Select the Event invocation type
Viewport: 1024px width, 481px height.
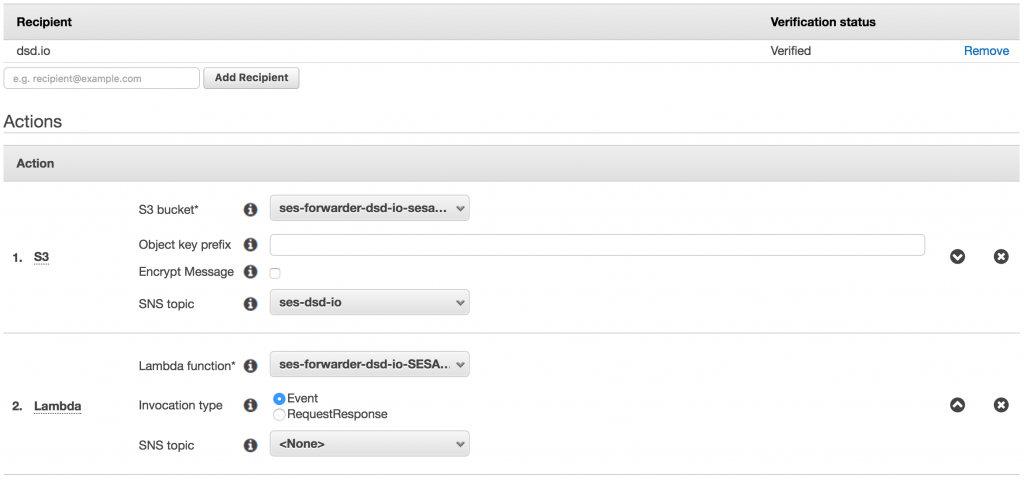click(279, 398)
